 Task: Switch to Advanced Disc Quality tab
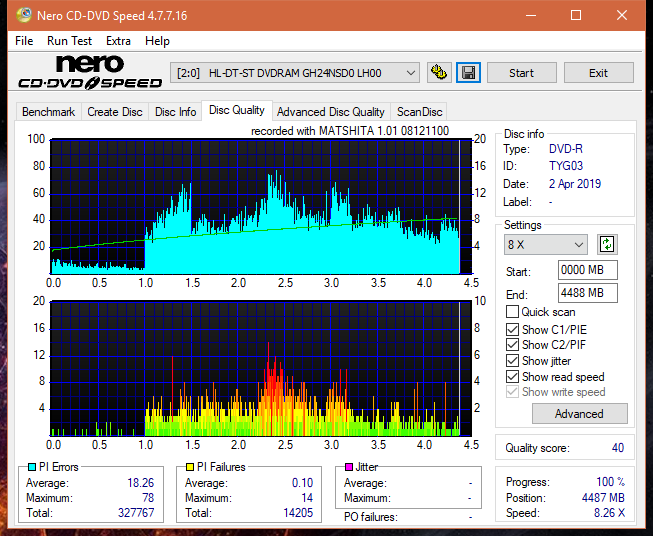pos(331,112)
